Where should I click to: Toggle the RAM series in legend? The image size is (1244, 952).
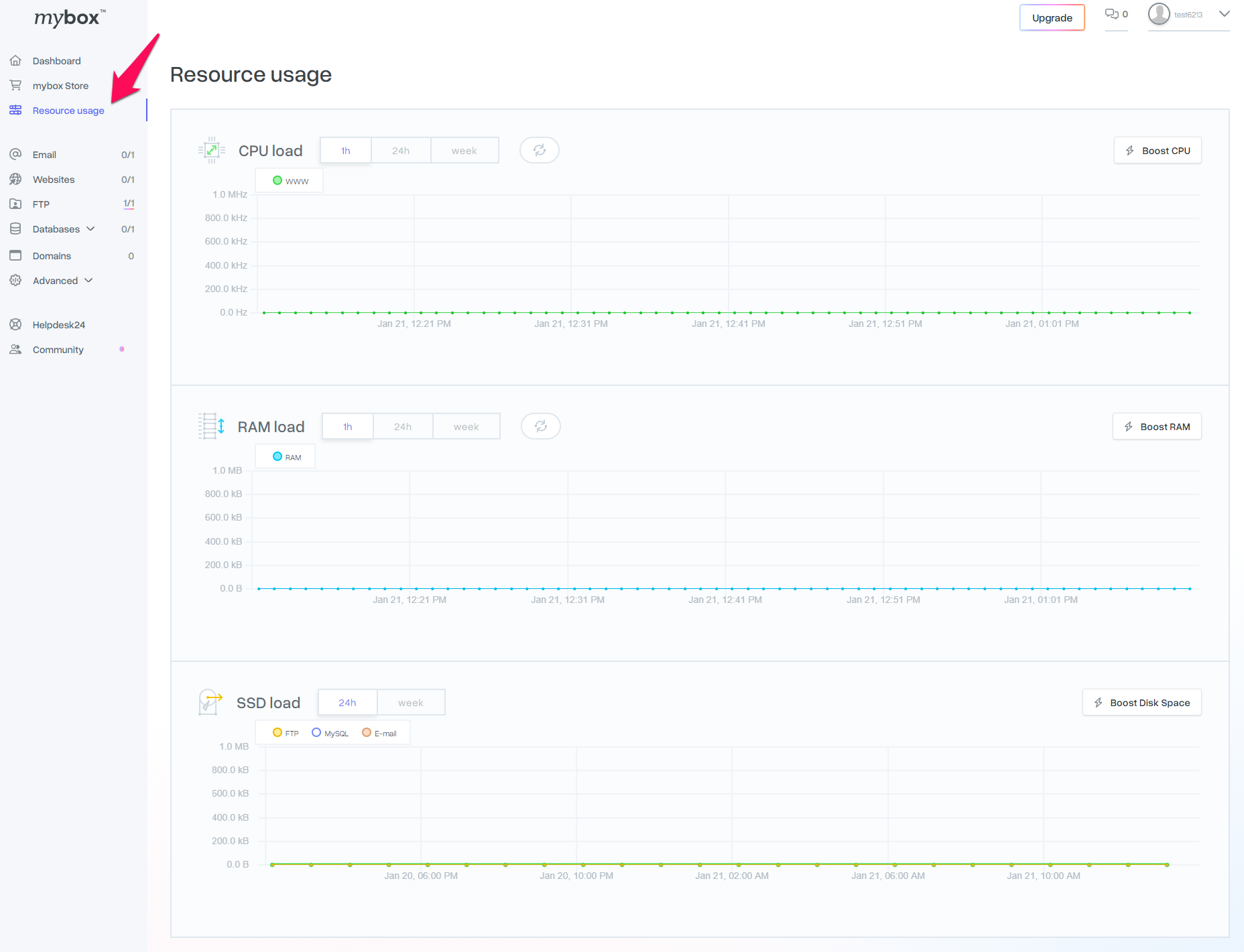pyautogui.click(x=287, y=457)
